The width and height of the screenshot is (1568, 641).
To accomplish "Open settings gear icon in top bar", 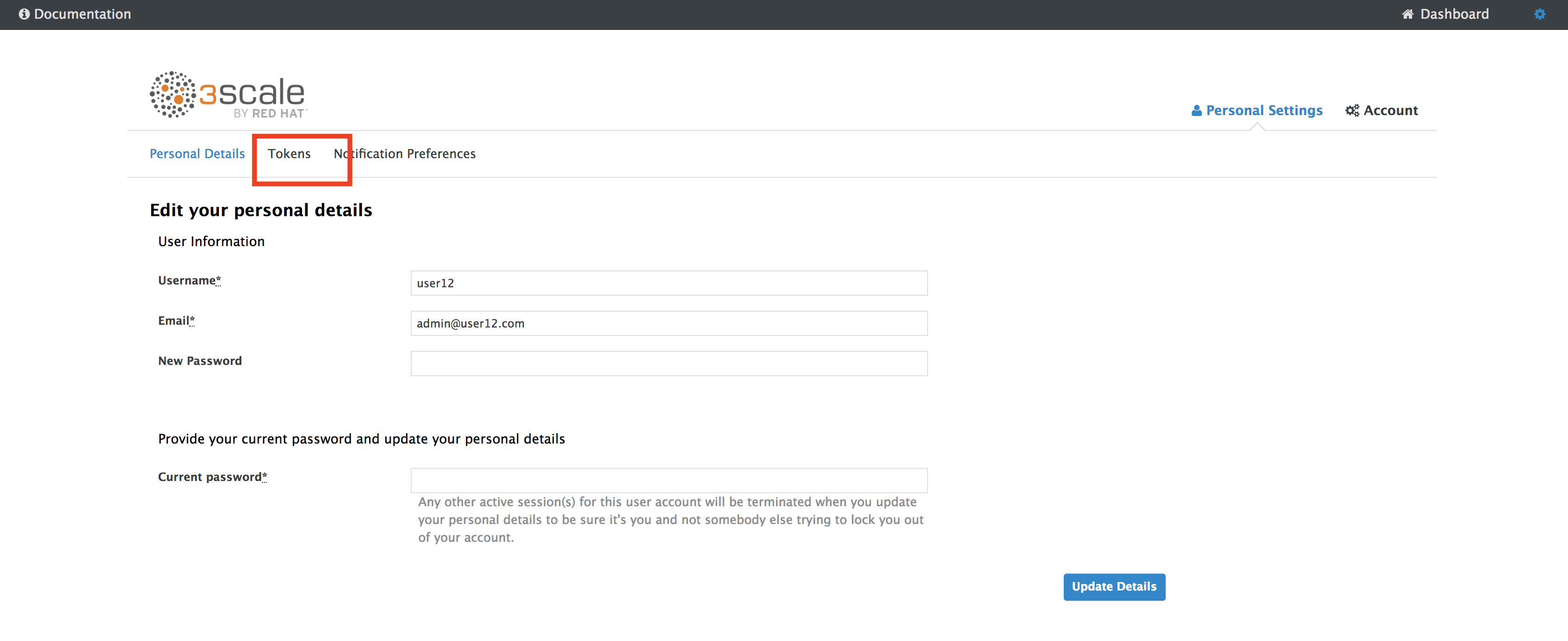I will click(1539, 14).
